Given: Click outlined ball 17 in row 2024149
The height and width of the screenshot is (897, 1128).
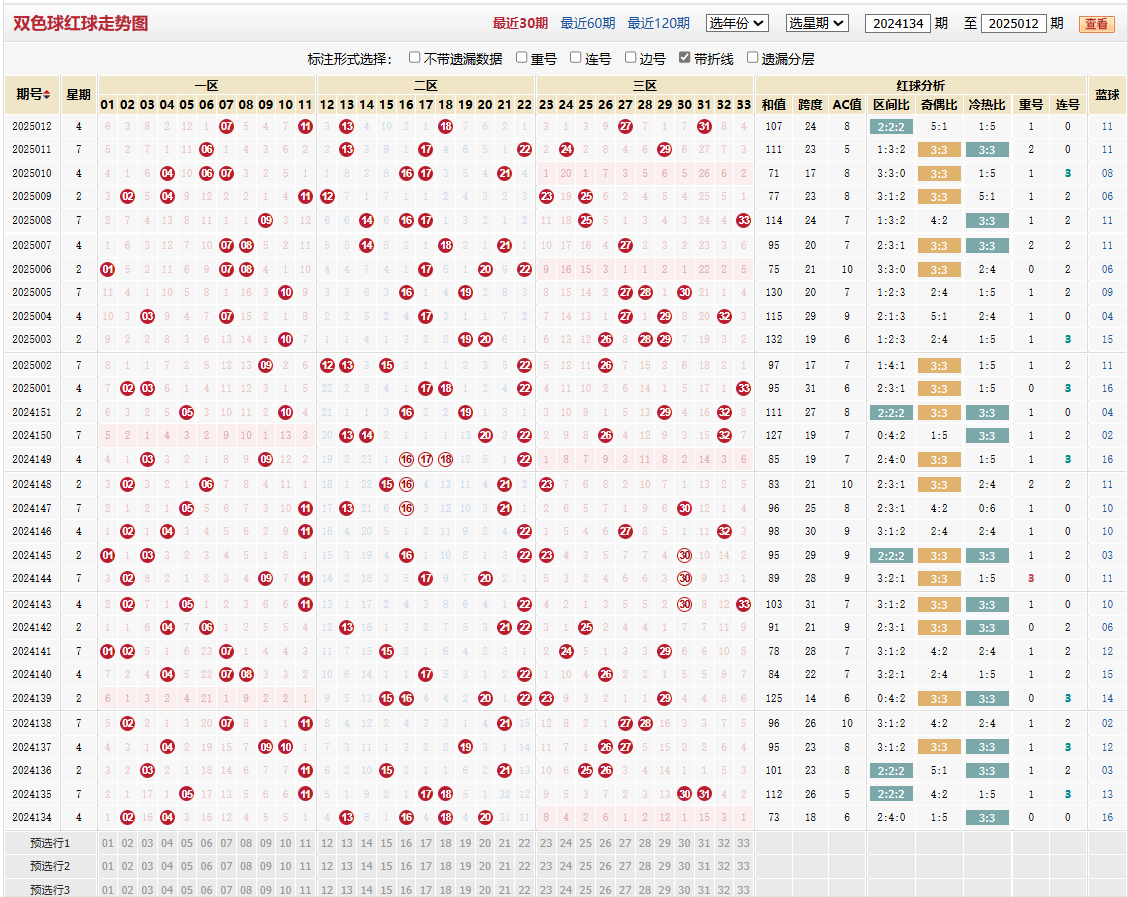Looking at the screenshot, I should [426, 460].
